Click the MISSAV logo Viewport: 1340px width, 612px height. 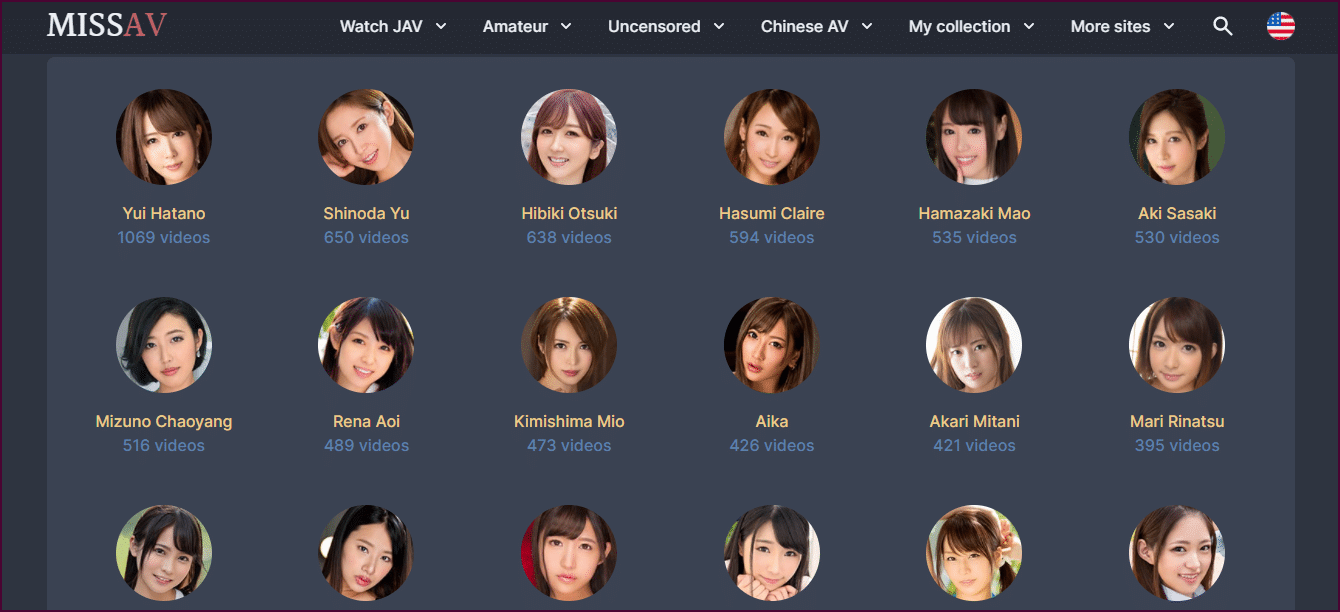click(x=107, y=26)
